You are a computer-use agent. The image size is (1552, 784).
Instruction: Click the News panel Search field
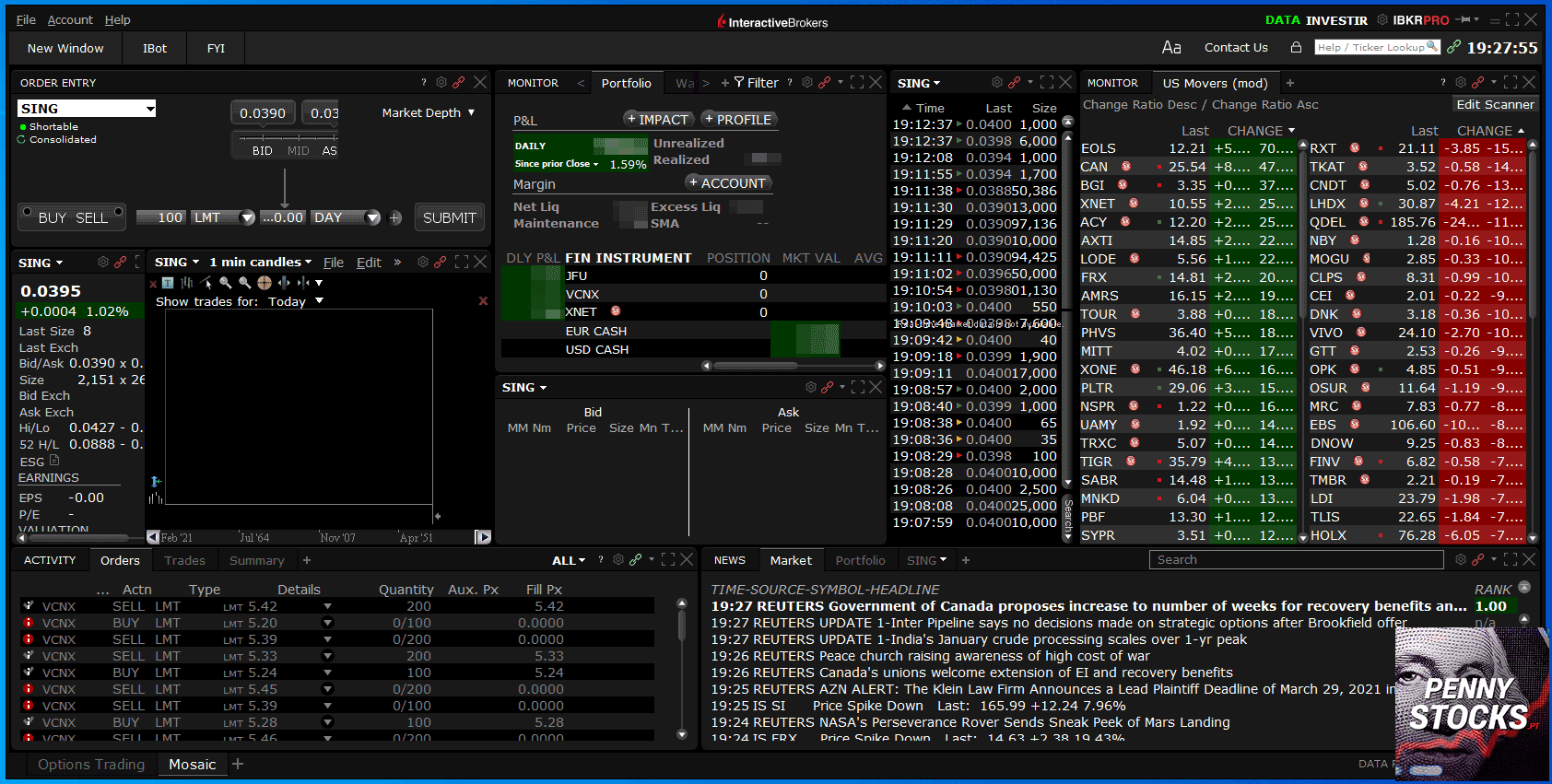click(x=1296, y=559)
